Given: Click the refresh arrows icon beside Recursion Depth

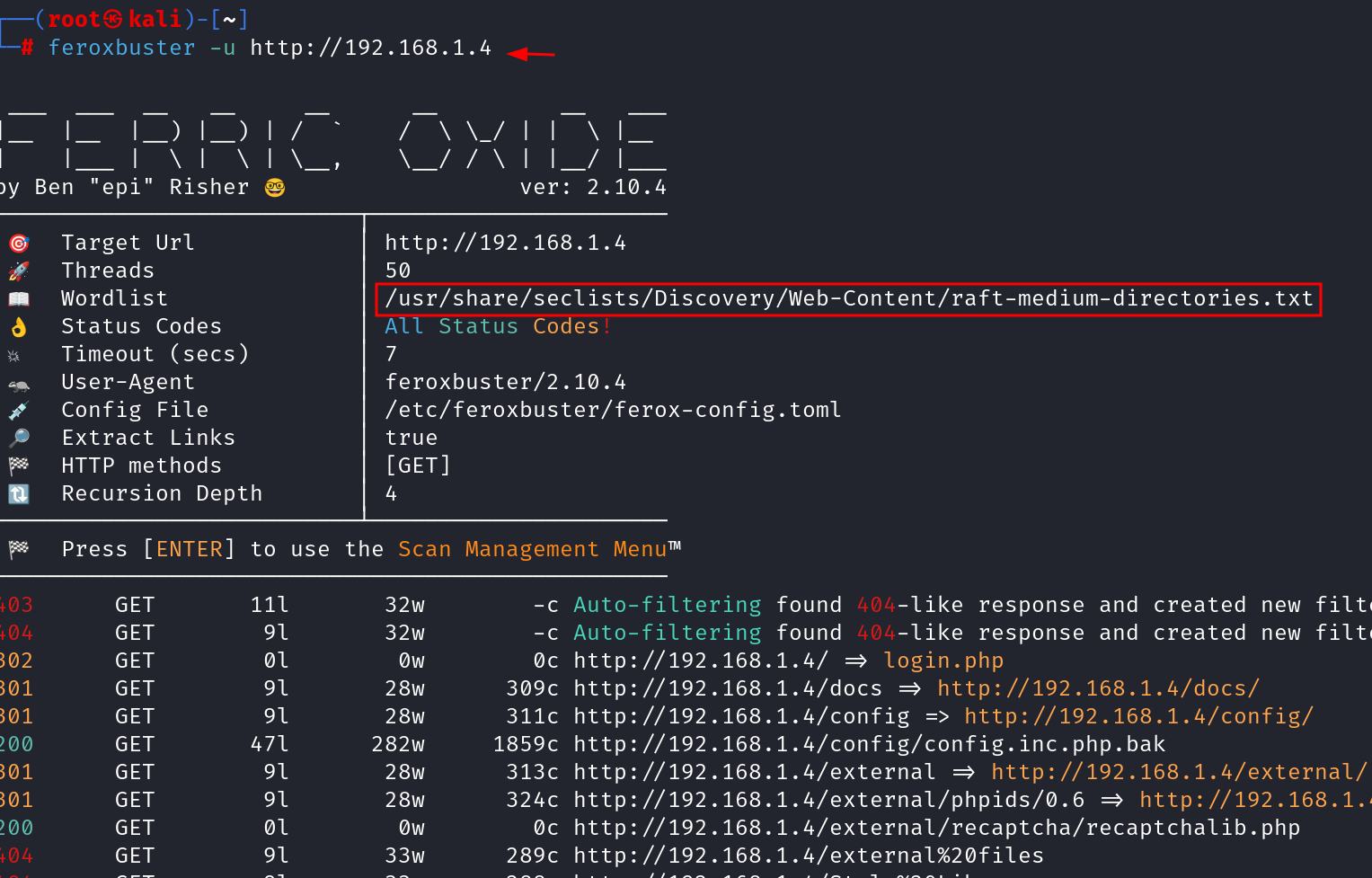Looking at the screenshot, I should pos(19,494).
